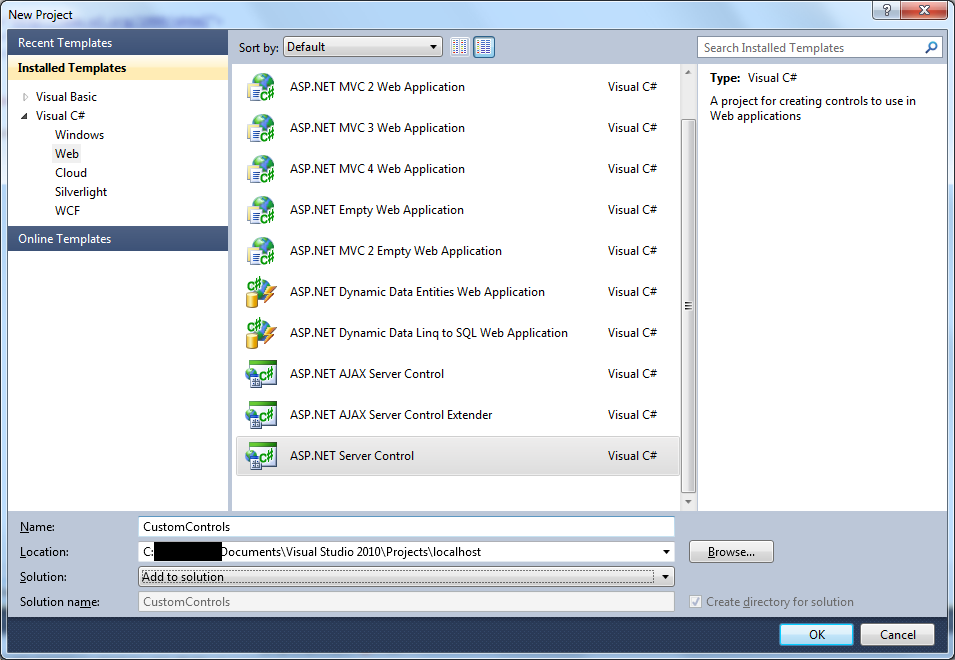Close the New Project dialog
Screen dimensions: 955x660
point(923,10)
